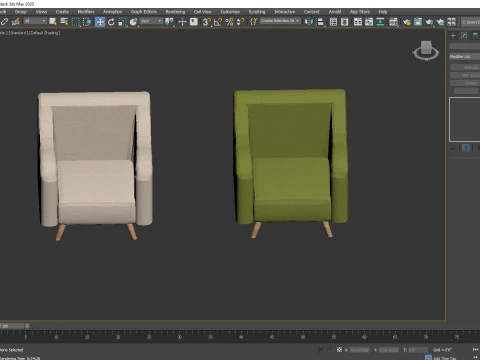Click the Default Shading viewport label
The image size is (480, 360).
(45, 33)
